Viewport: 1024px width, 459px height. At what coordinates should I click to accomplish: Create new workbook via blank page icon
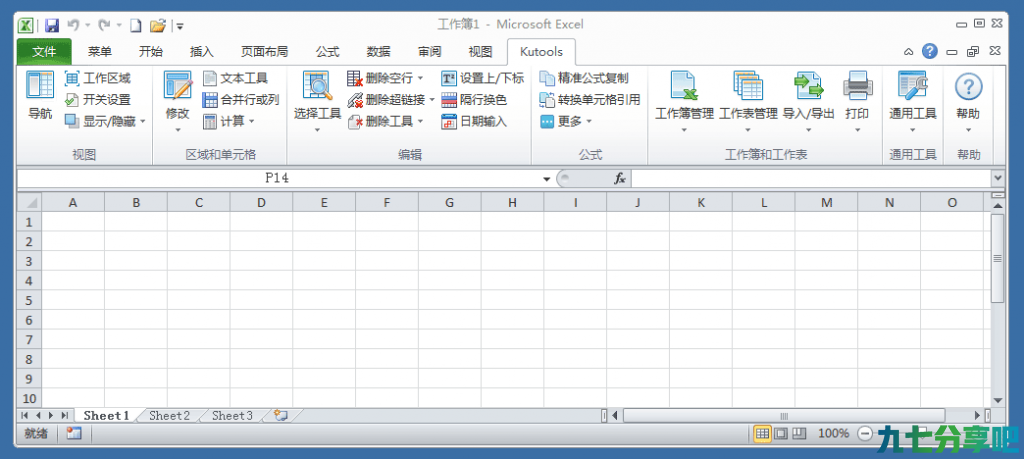click(x=135, y=25)
